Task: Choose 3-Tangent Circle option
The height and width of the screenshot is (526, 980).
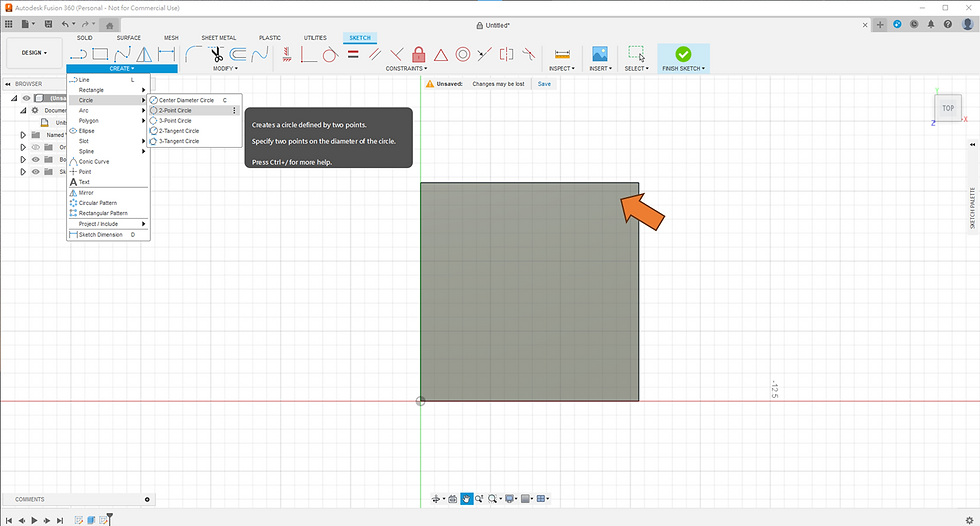Action: pyautogui.click(x=194, y=141)
